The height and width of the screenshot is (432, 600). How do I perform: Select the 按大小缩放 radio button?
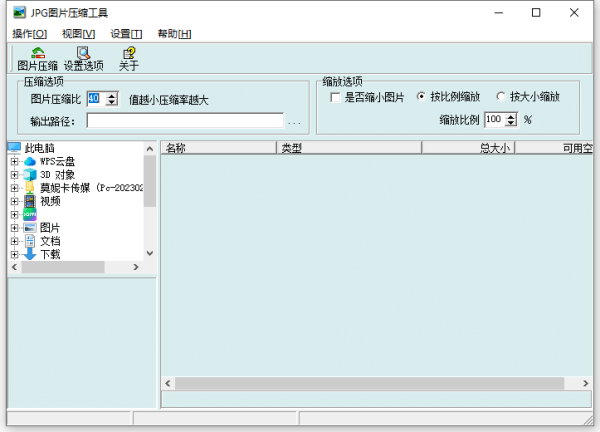pos(501,96)
